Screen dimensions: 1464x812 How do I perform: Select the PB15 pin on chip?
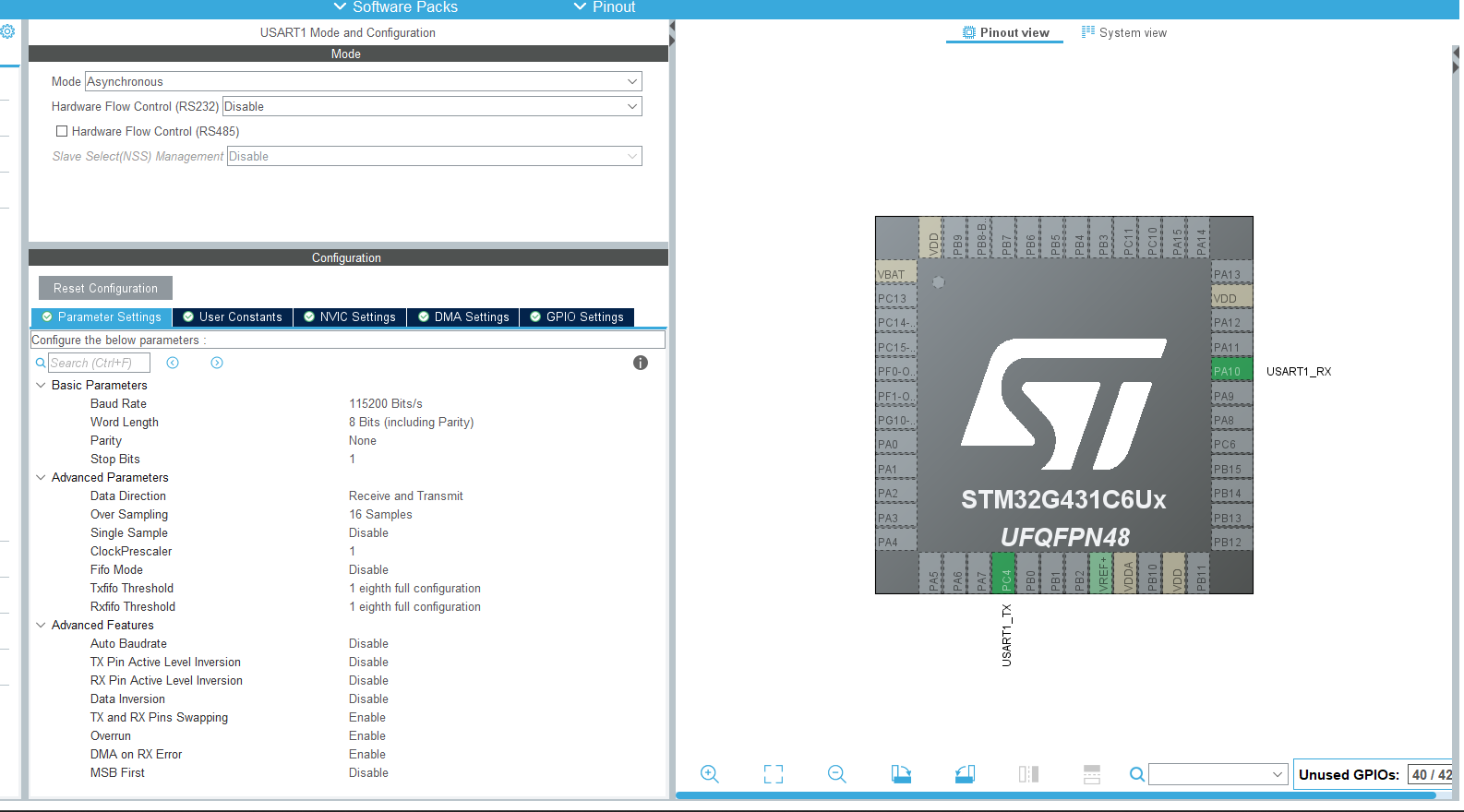(x=1231, y=469)
